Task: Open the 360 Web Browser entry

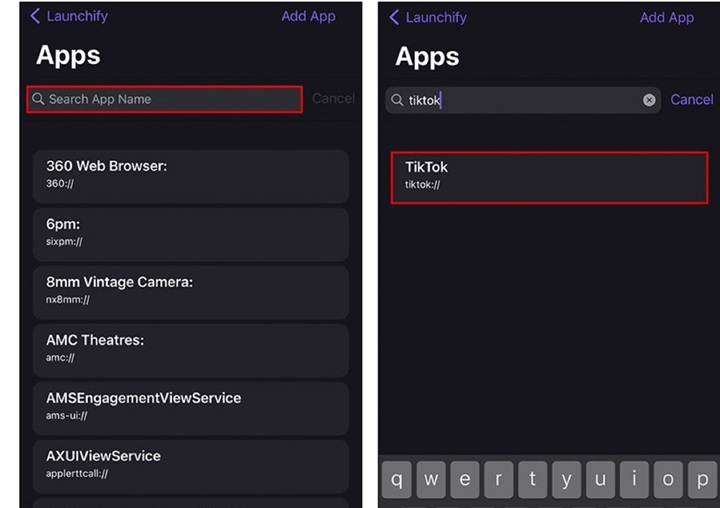Action: click(191, 176)
